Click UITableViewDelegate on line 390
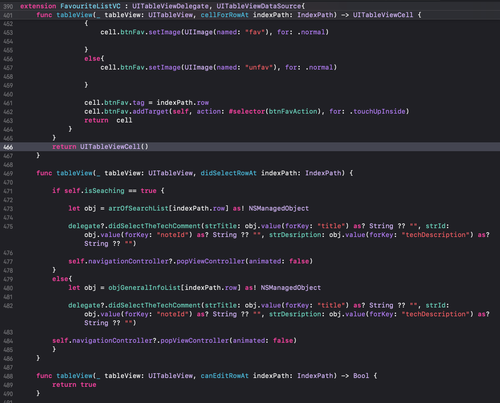The width and height of the screenshot is (500, 403). coord(171,6)
